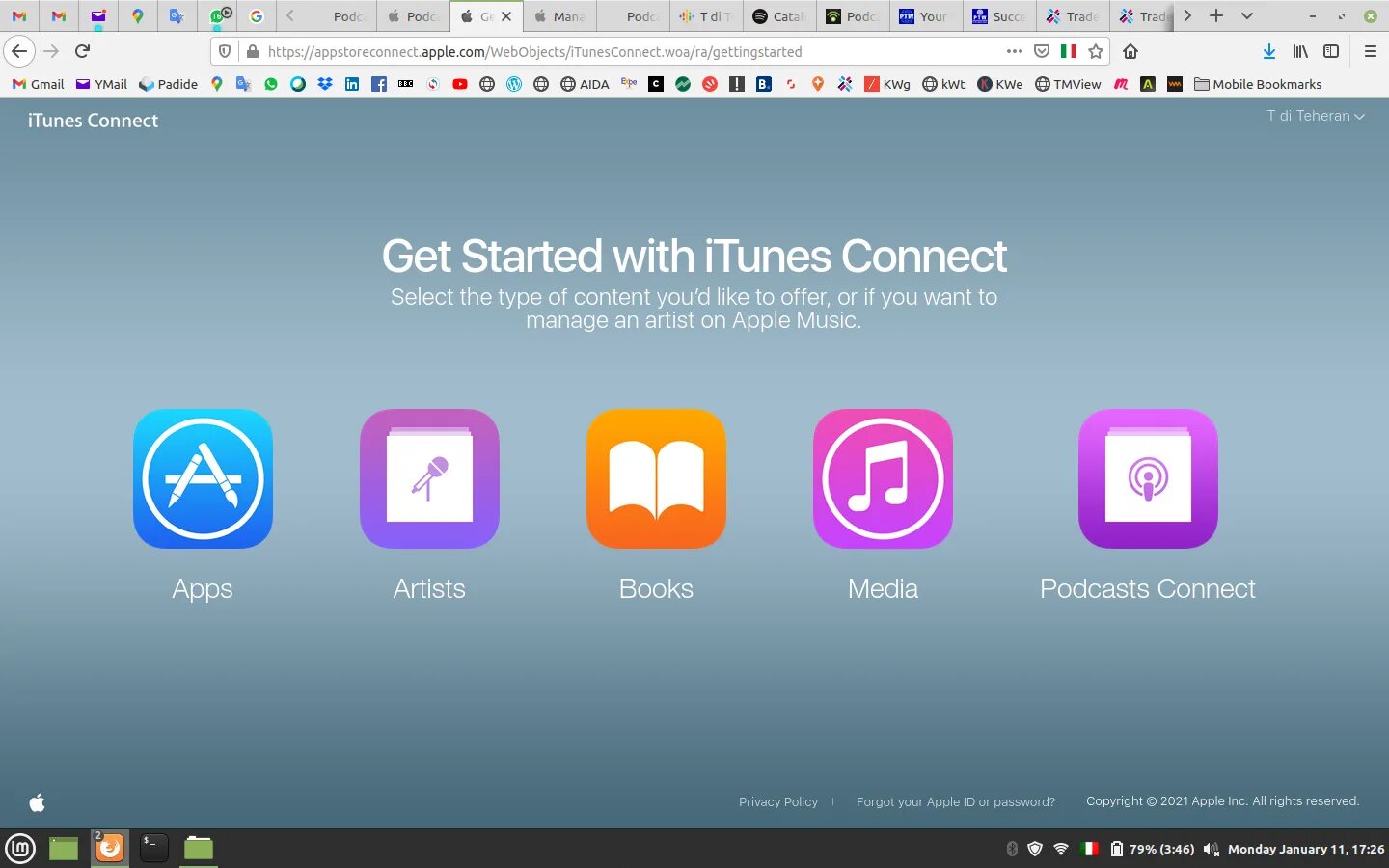Open Booking.com B bookmark icon
The width and height of the screenshot is (1389, 868).
coord(764,84)
